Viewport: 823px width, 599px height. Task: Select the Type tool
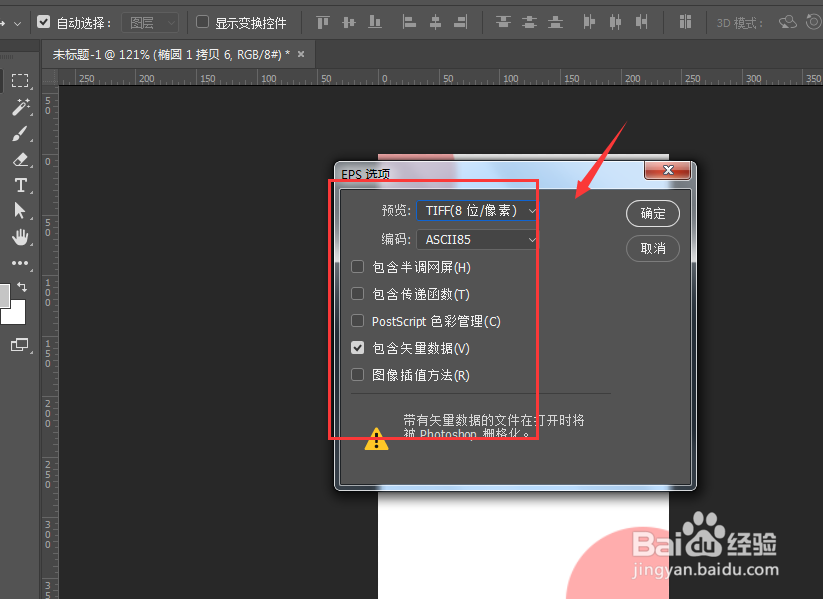click(22, 185)
